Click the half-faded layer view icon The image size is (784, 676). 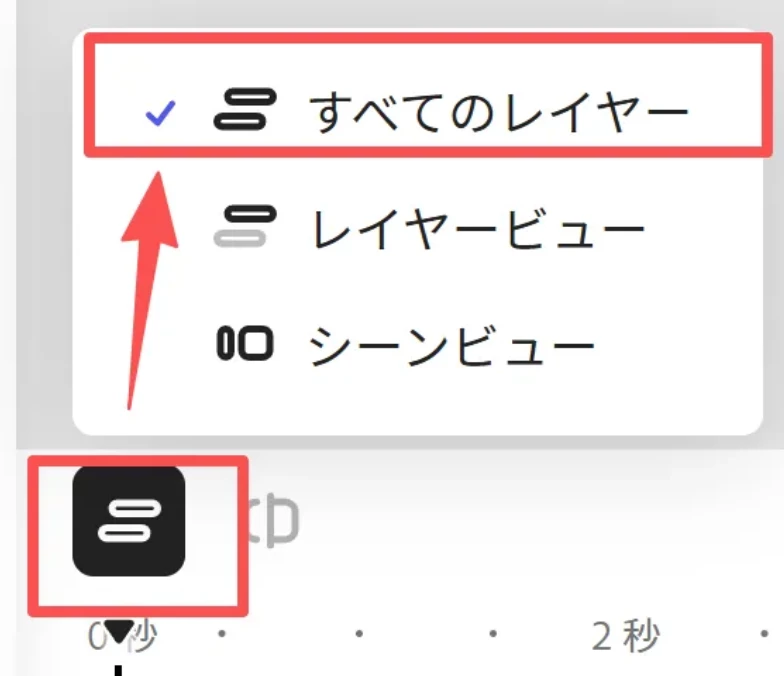coord(245,226)
